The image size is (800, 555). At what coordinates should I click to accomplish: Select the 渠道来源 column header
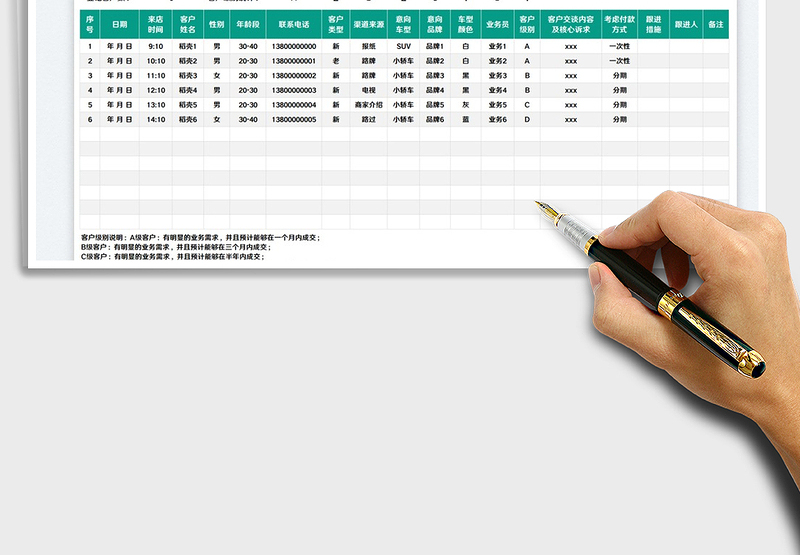point(369,24)
